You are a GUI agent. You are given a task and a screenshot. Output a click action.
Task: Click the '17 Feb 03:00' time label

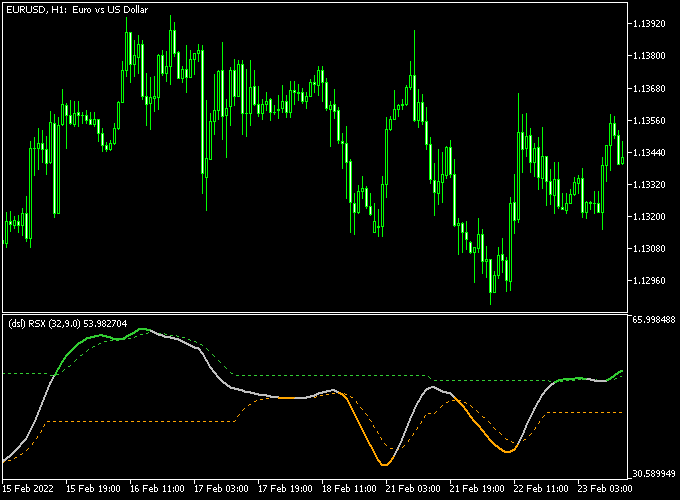click(x=221, y=489)
